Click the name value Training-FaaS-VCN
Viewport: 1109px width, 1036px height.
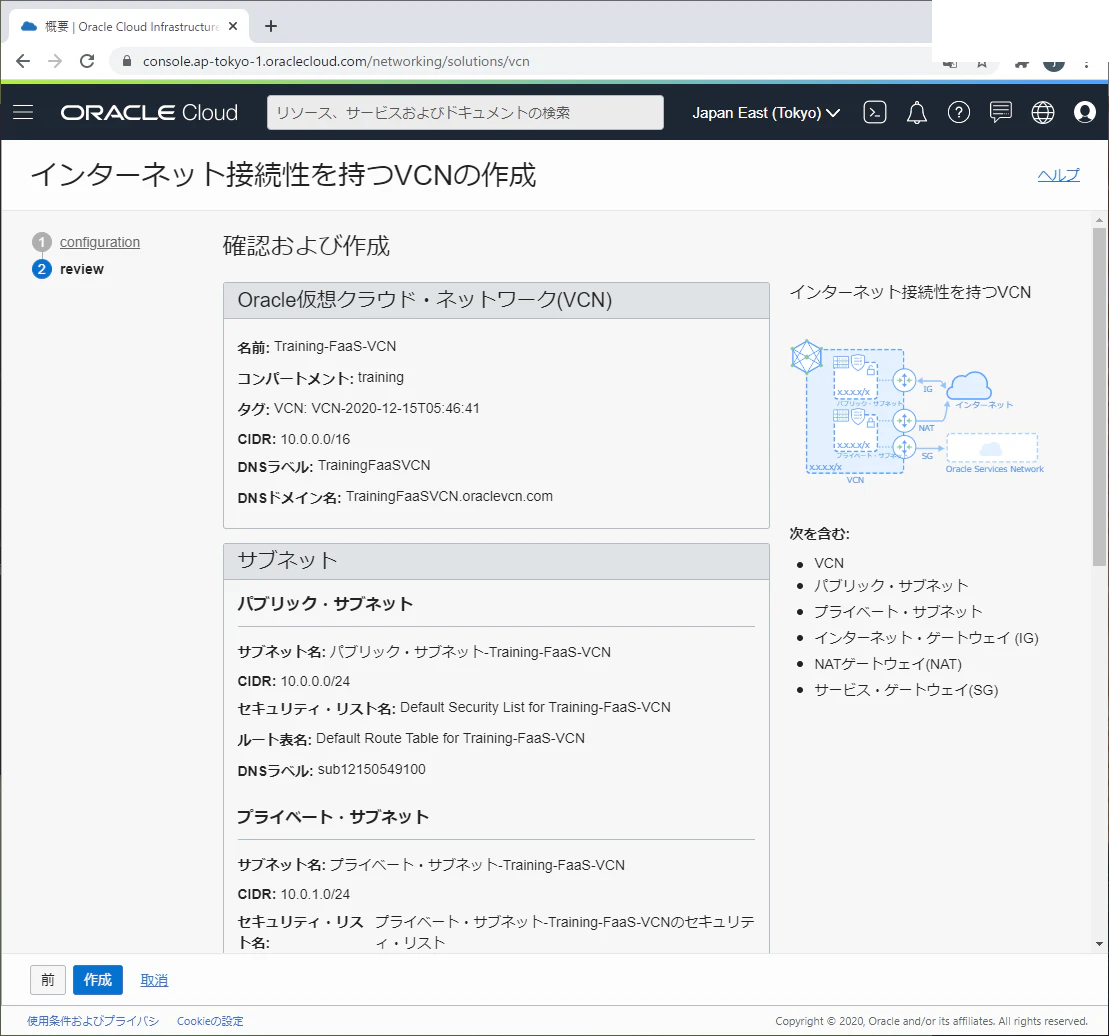(x=335, y=346)
